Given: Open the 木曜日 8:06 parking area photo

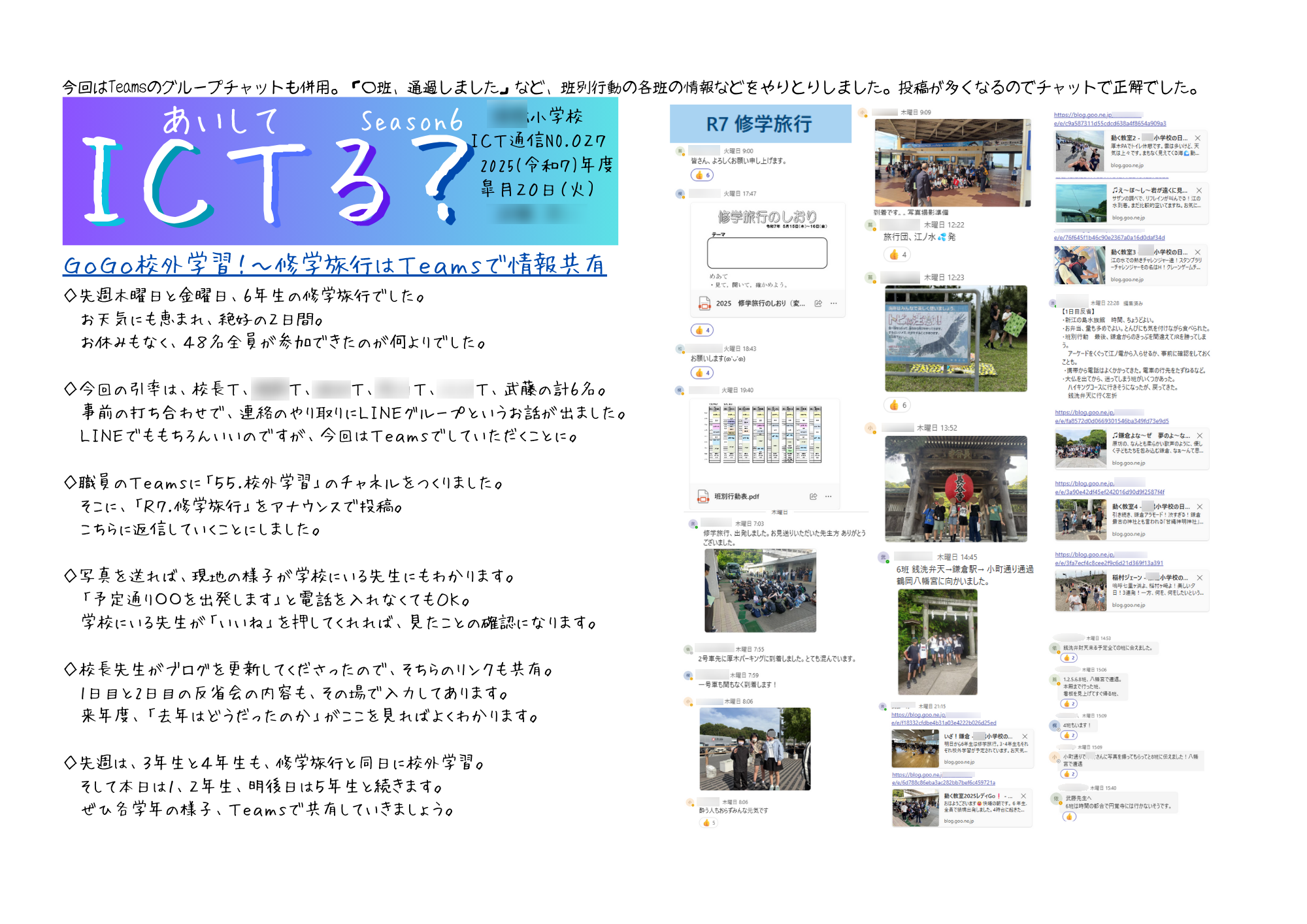Looking at the screenshot, I should [755, 749].
